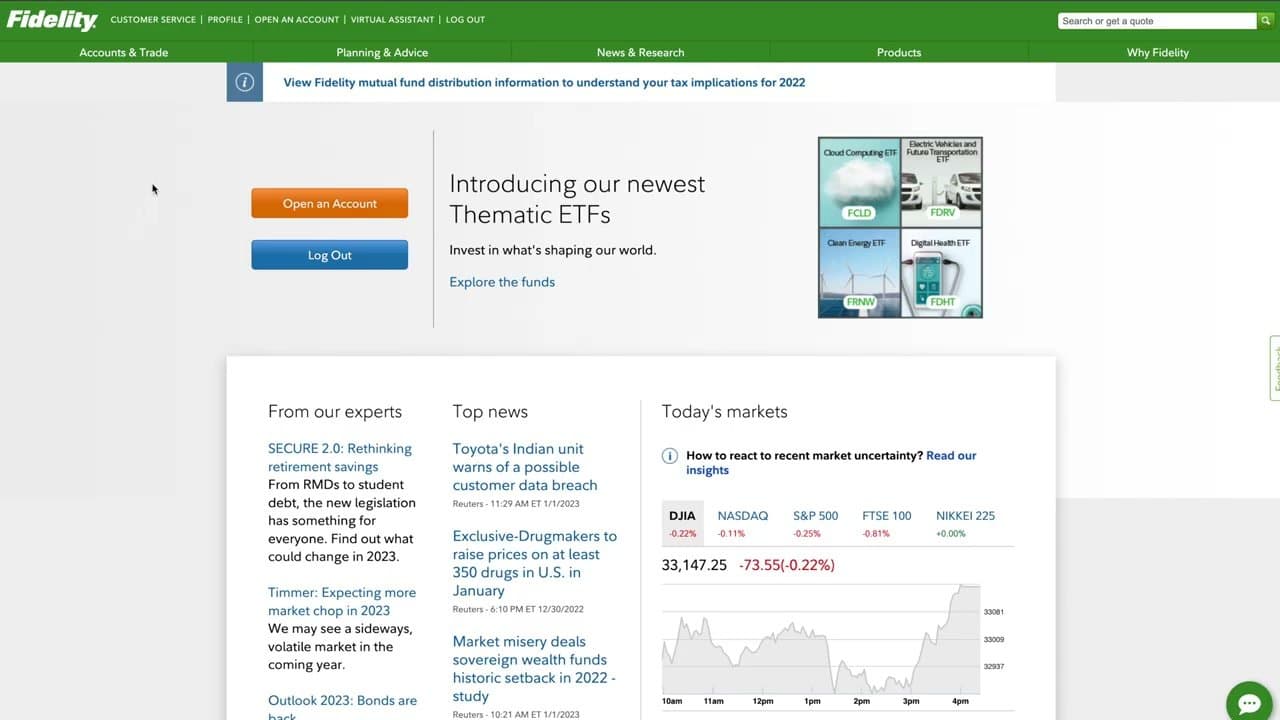
Task: Select the Digital Health ETF FDHT tile
Action: (x=940, y=272)
